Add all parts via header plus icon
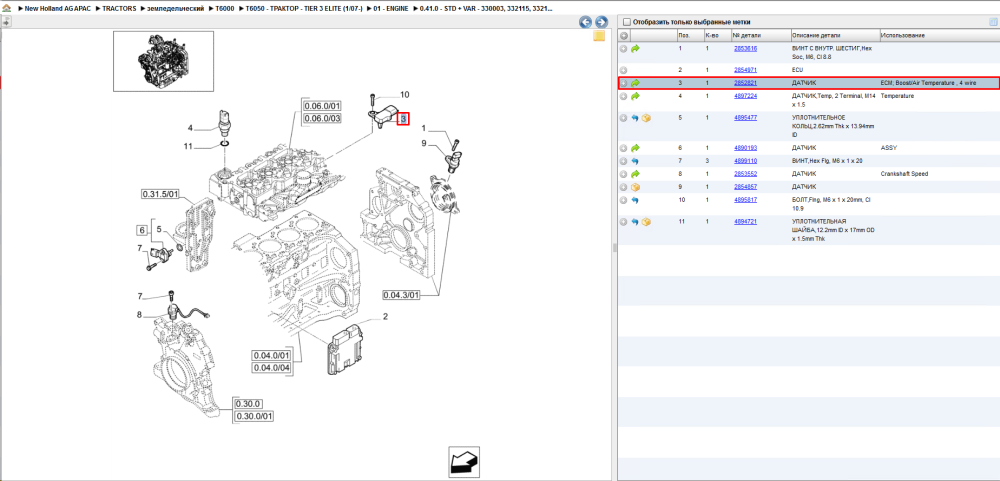This screenshot has height=481, width=1000. pos(624,36)
